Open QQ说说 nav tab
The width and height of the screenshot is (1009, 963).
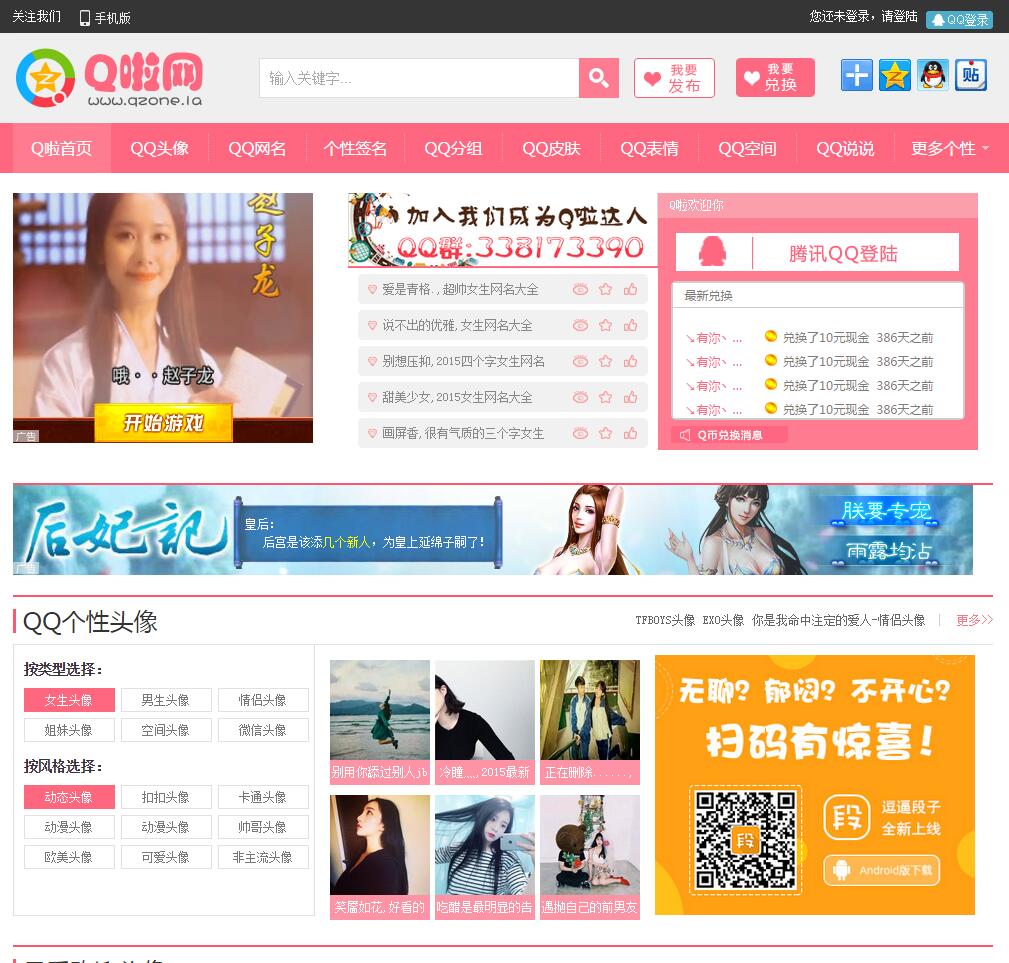coord(845,149)
